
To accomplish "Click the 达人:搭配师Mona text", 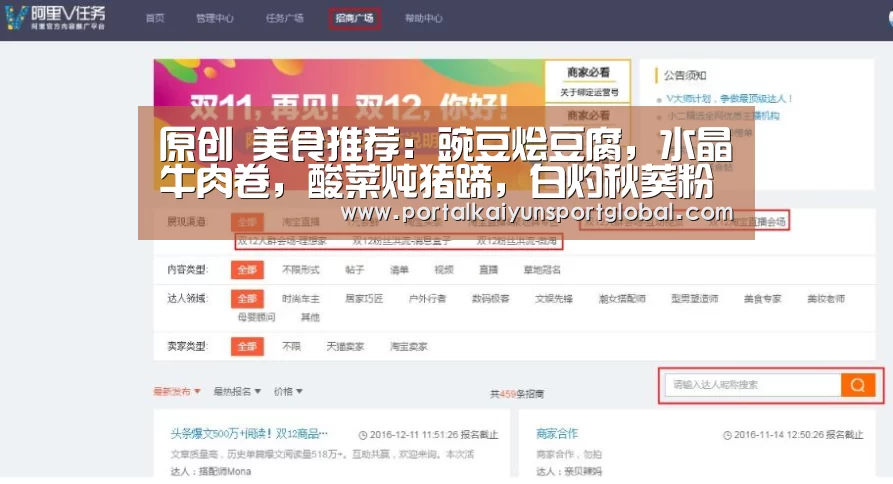I will click(211, 471).
